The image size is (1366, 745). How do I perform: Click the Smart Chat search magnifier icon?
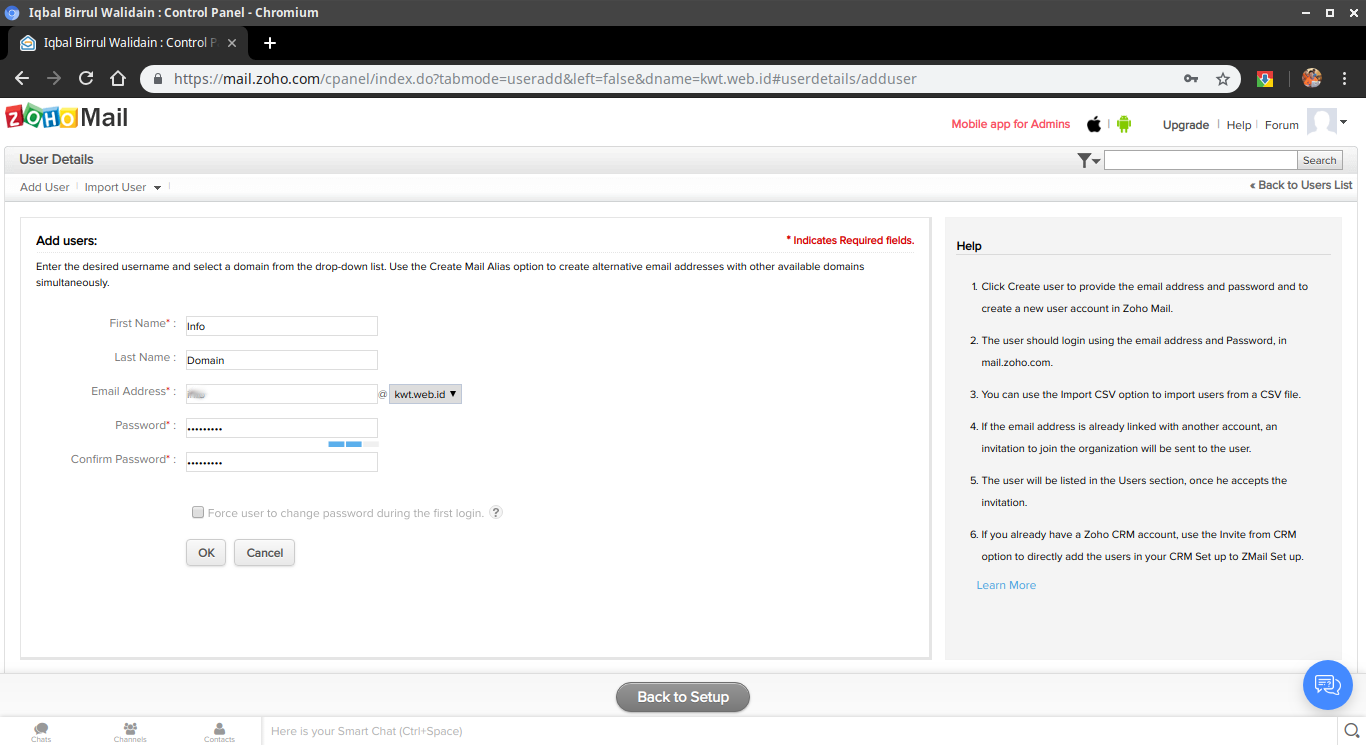(1351, 731)
